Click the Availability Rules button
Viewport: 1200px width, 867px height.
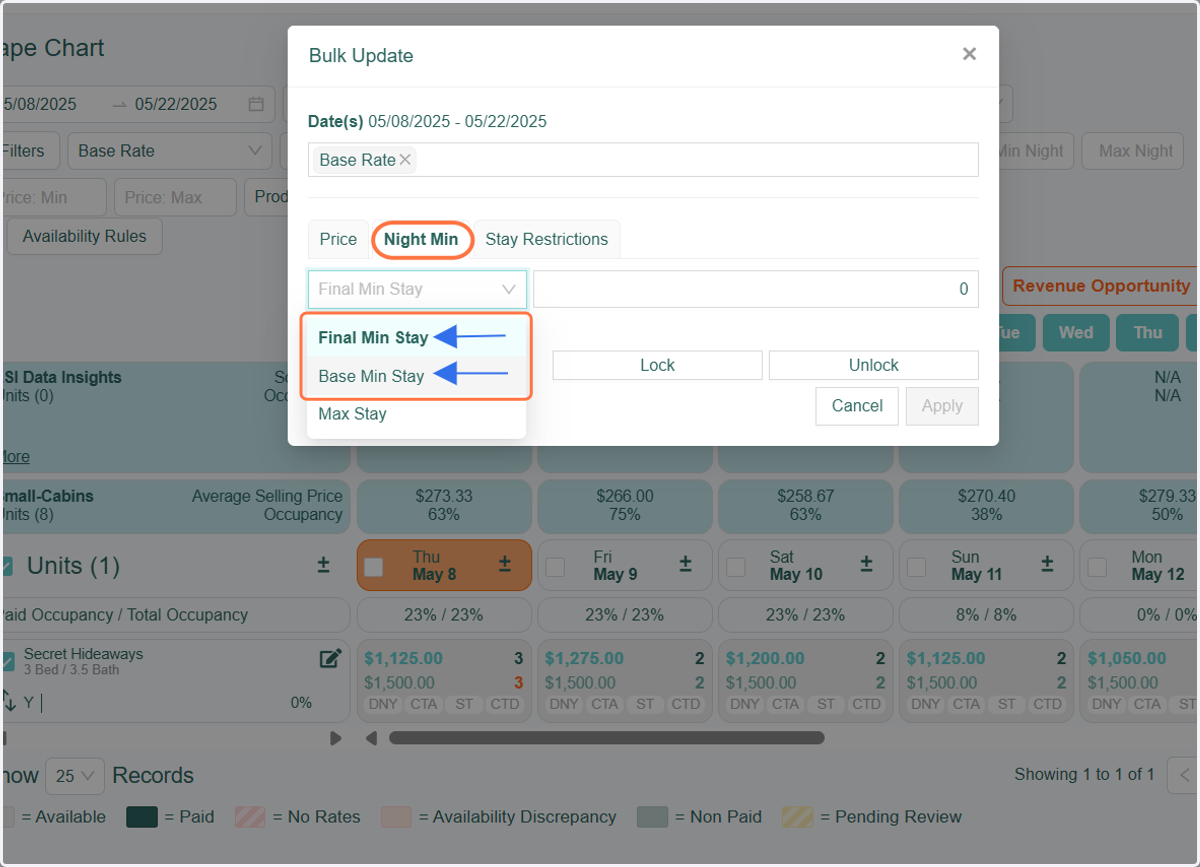pyautogui.click(x=84, y=236)
